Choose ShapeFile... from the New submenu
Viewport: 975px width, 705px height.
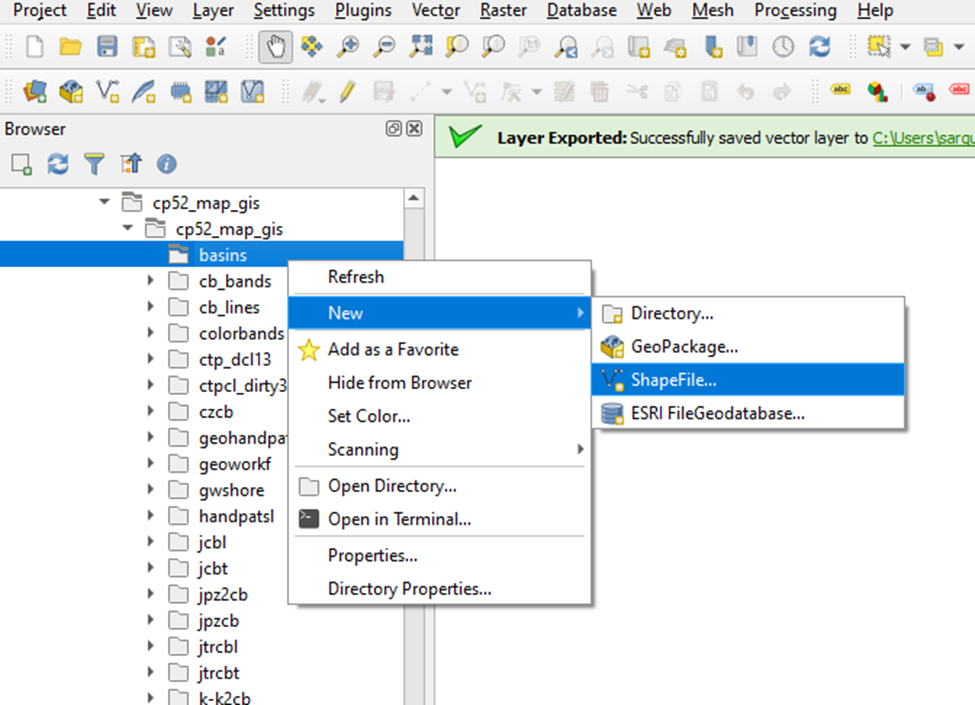(748, 380)
